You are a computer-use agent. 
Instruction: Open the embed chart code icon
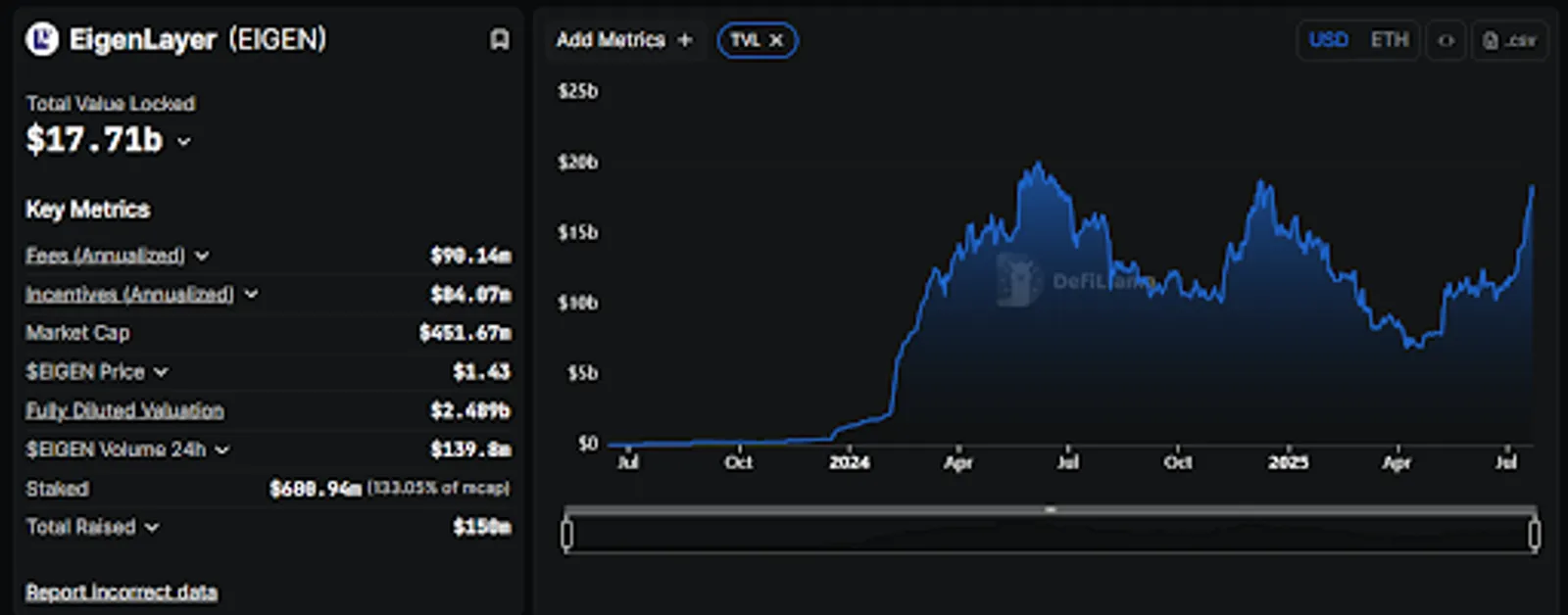[1445, 40]
